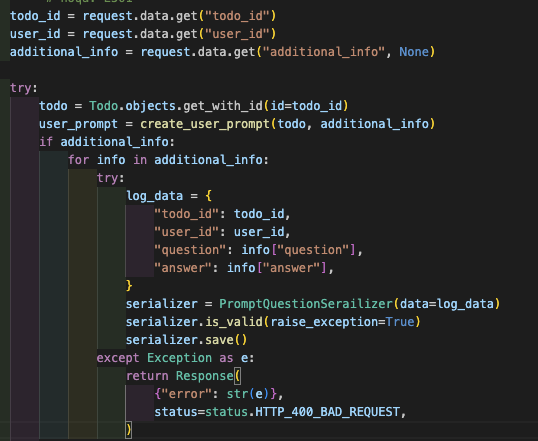Screen dimensions: 538x441
Task: Click user_prompt variable name
Action: click(79, 124)
